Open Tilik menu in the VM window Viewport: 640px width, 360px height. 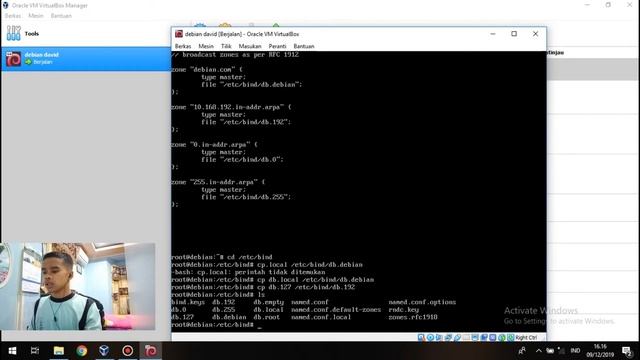tap(226, 46)
